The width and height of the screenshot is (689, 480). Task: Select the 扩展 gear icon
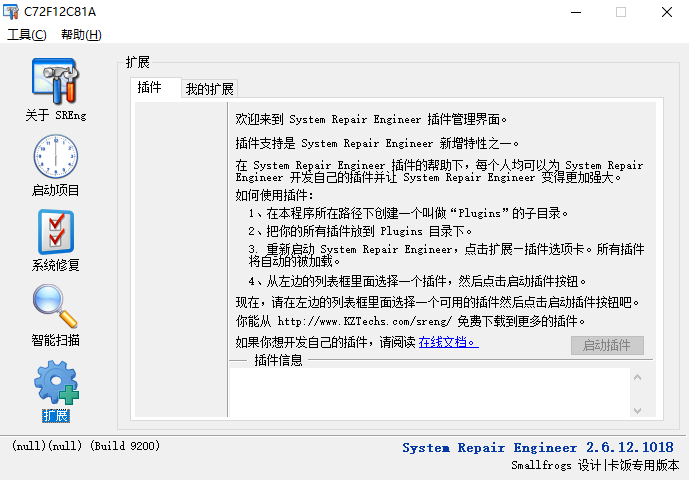coord(56,382)
